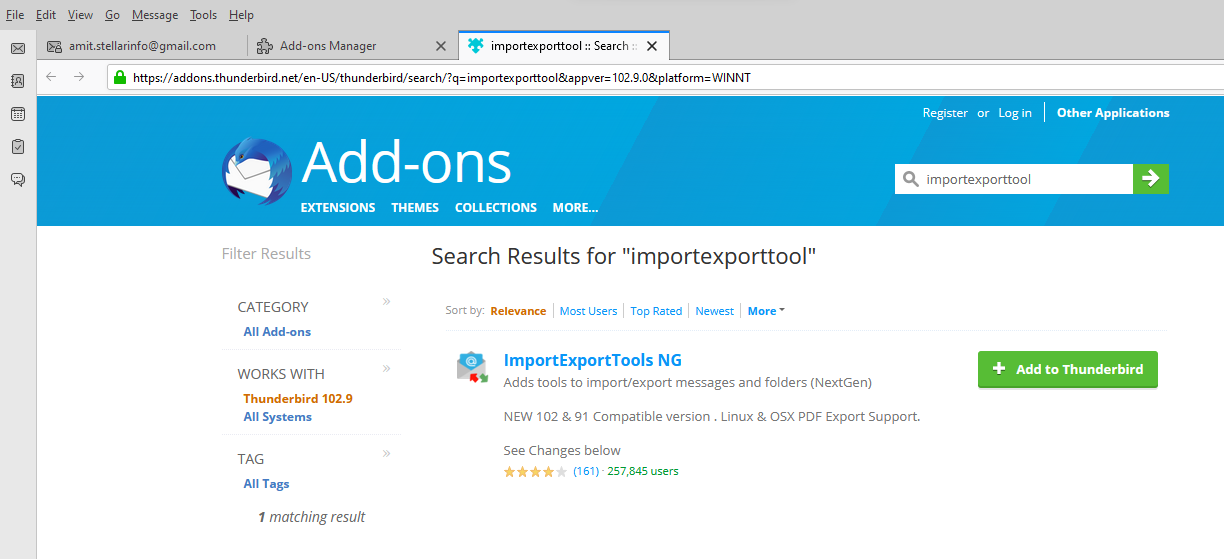Select Thunderbird 102.9 filter
Screen dimensions: 1224x559
click(x=298, y=398)
